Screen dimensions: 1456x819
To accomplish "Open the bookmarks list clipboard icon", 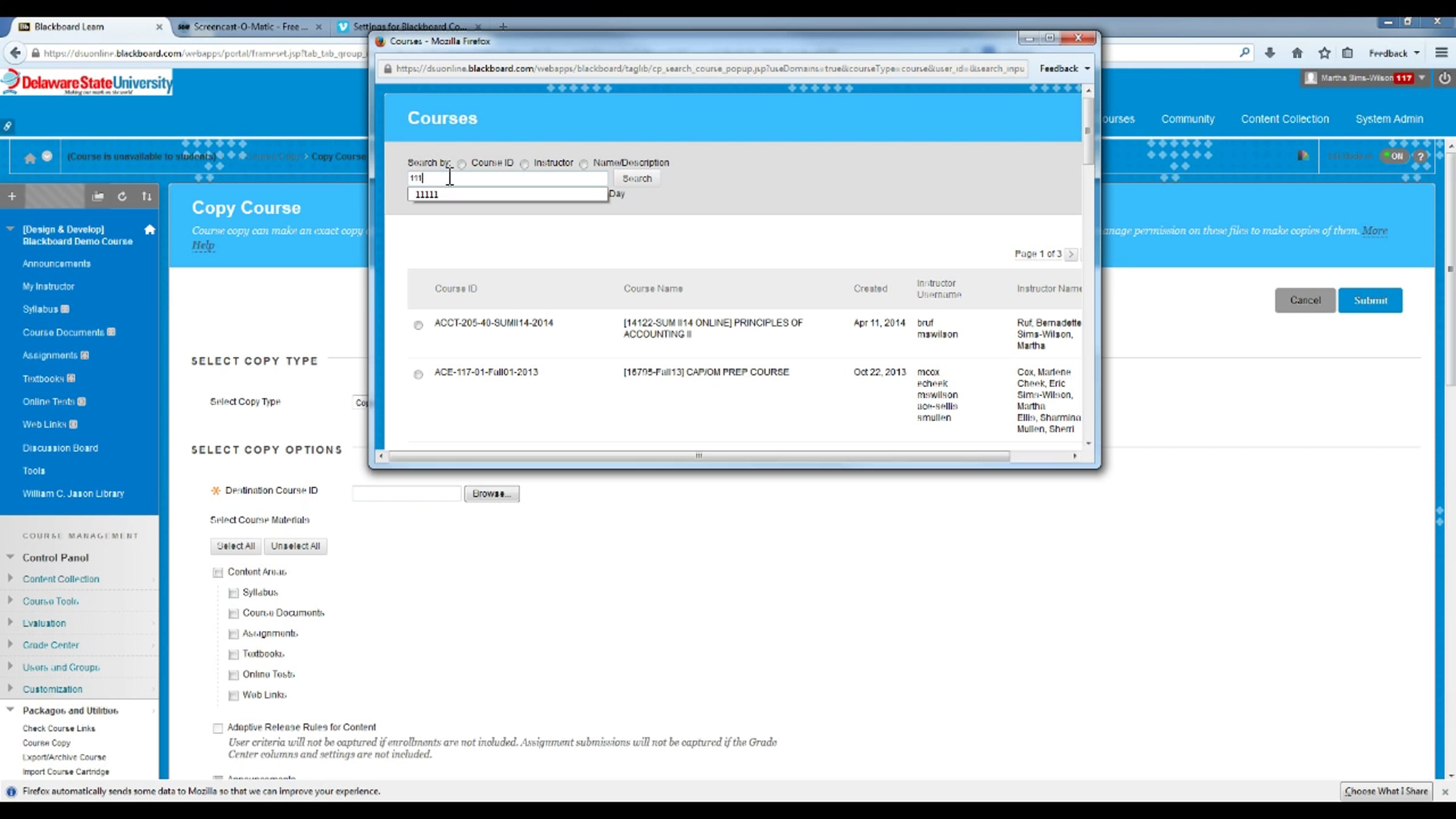I will click(1347, 53).
